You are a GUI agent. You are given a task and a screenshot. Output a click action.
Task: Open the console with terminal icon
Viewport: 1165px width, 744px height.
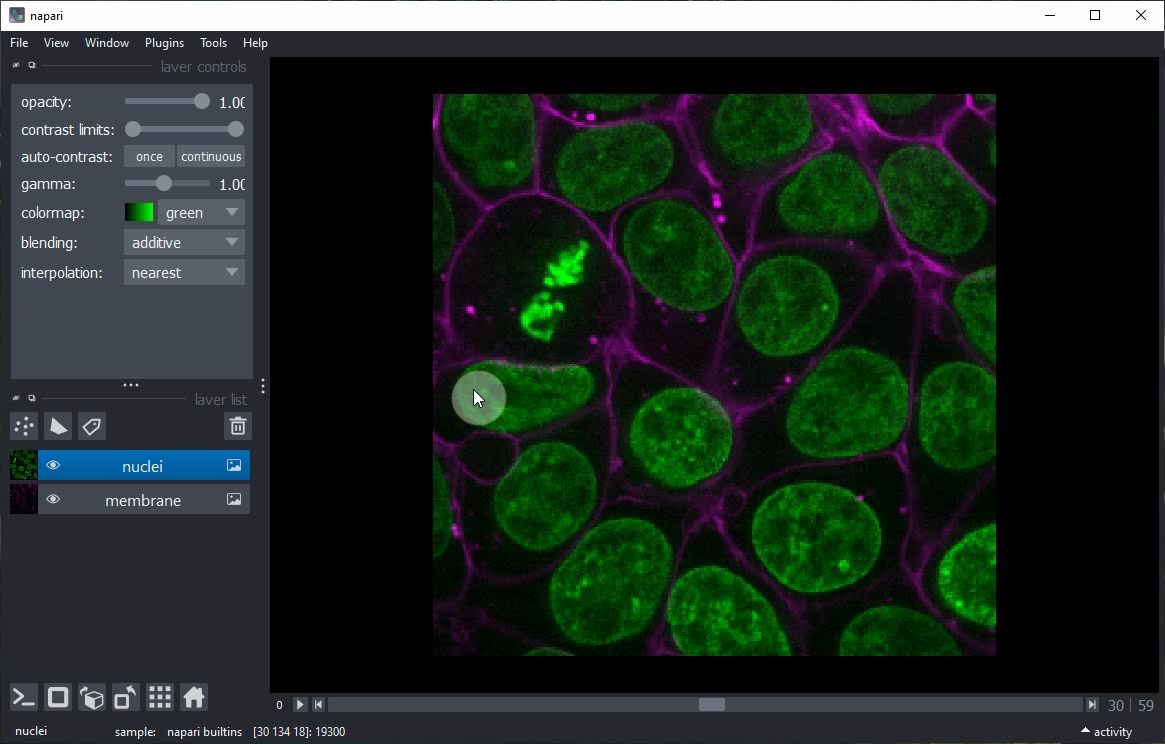(24, 697)
